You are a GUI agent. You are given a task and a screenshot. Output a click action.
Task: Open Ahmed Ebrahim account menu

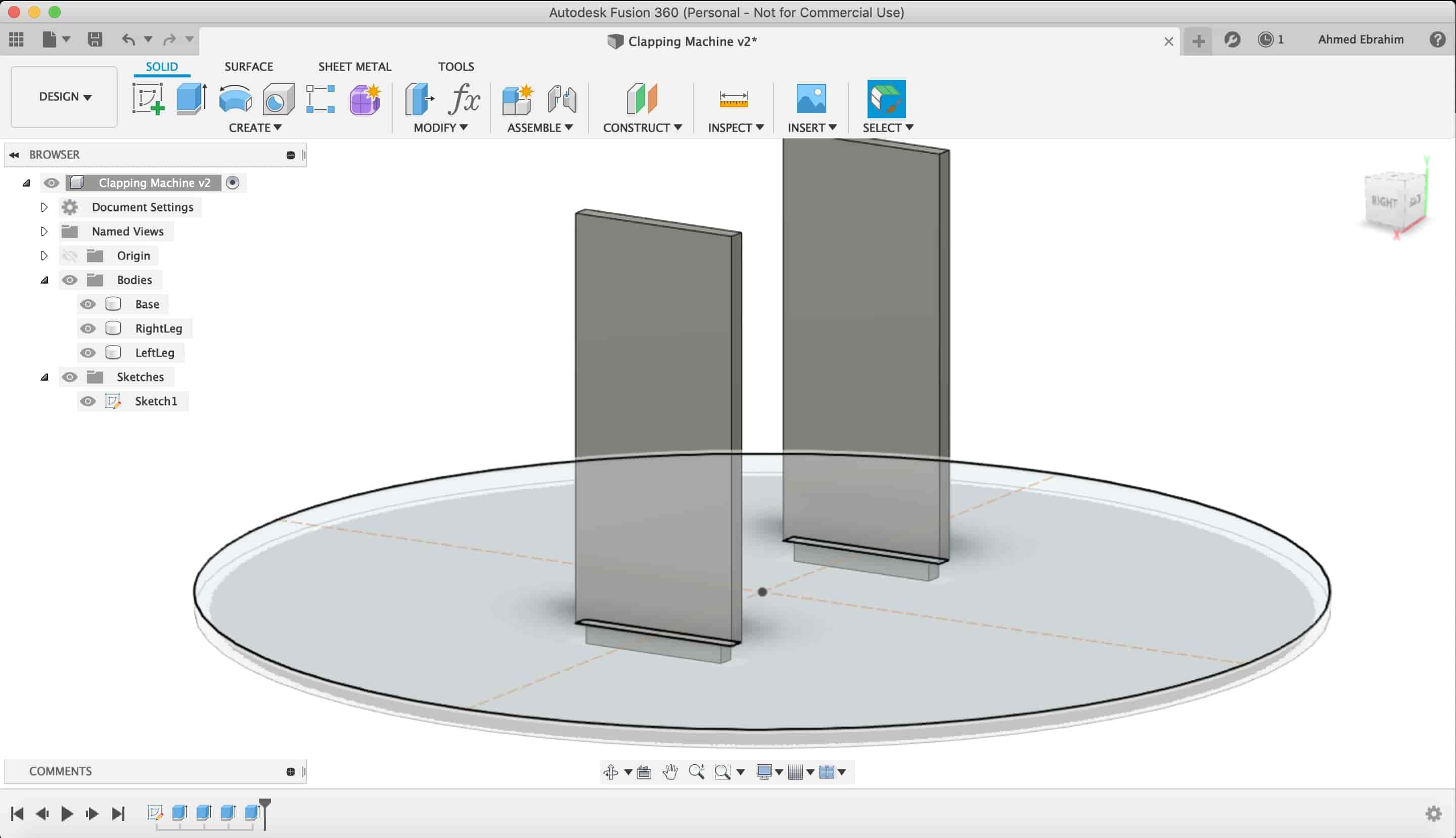(1360, 39)
